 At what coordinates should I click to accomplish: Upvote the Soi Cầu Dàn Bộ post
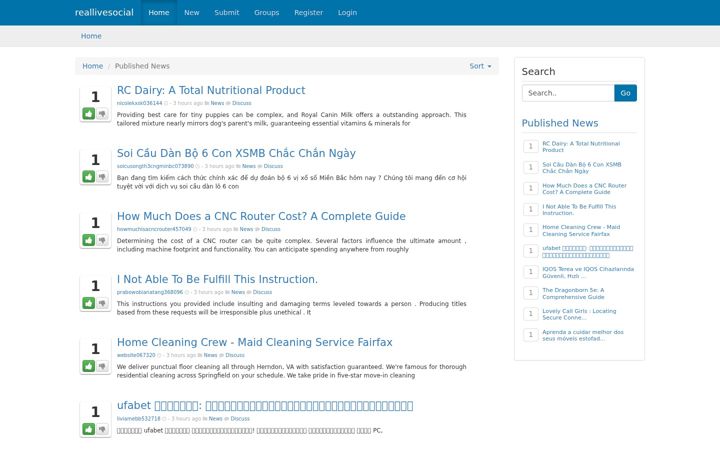(x=89, y=177)
